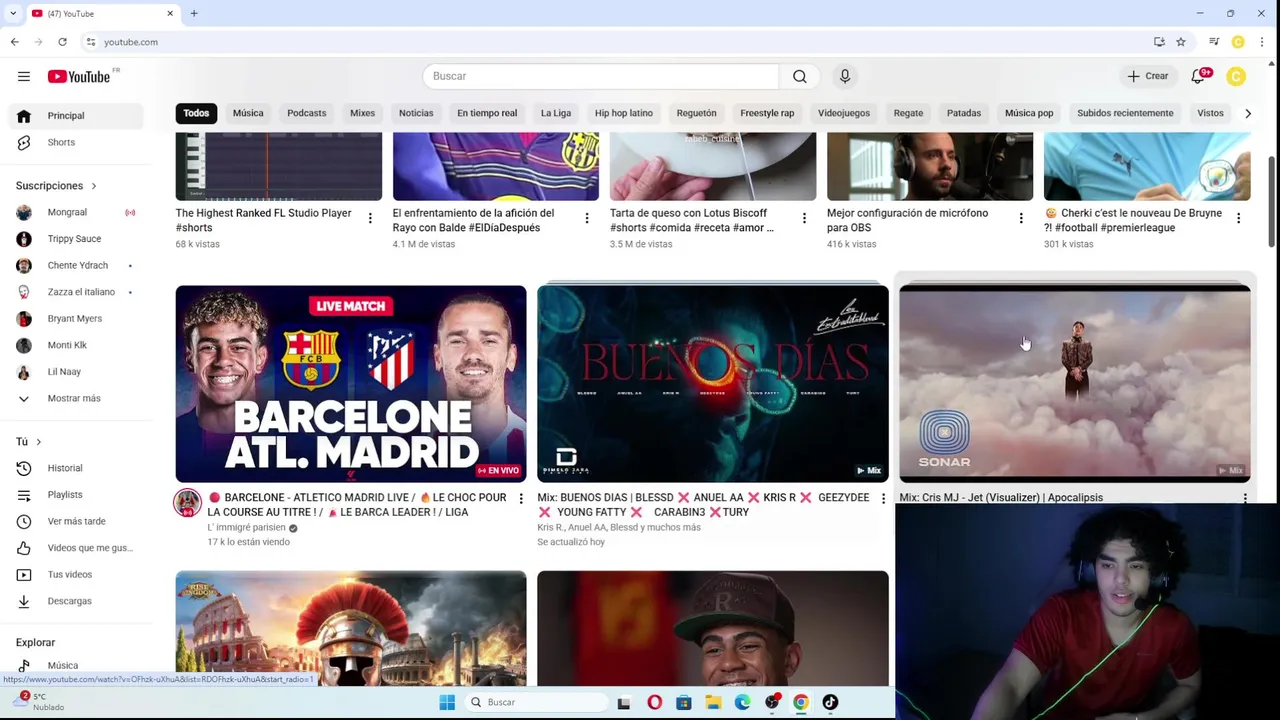The height and width of the screenshot is (720, 1280).
Task: Open Tus videos in sidebar
Action: [x=77, y=574]
